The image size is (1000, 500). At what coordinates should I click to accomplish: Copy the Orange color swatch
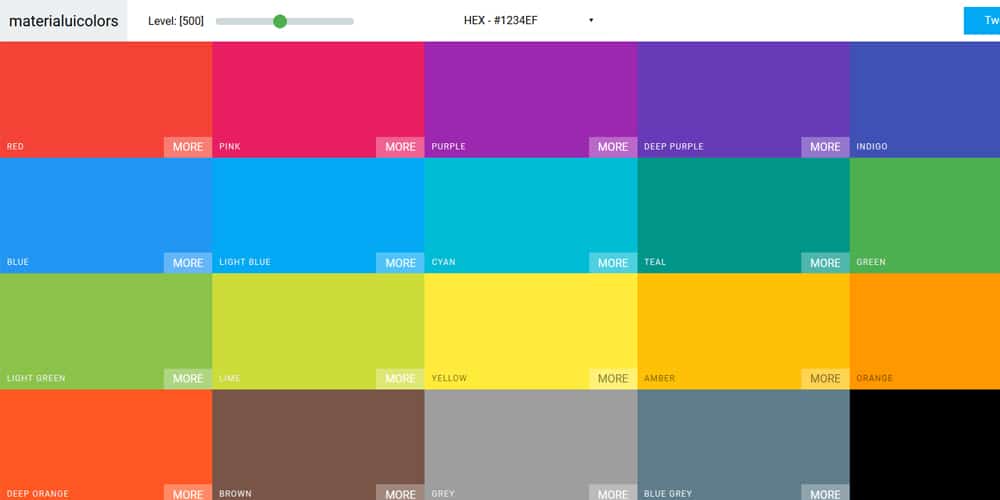coord(925,332)
